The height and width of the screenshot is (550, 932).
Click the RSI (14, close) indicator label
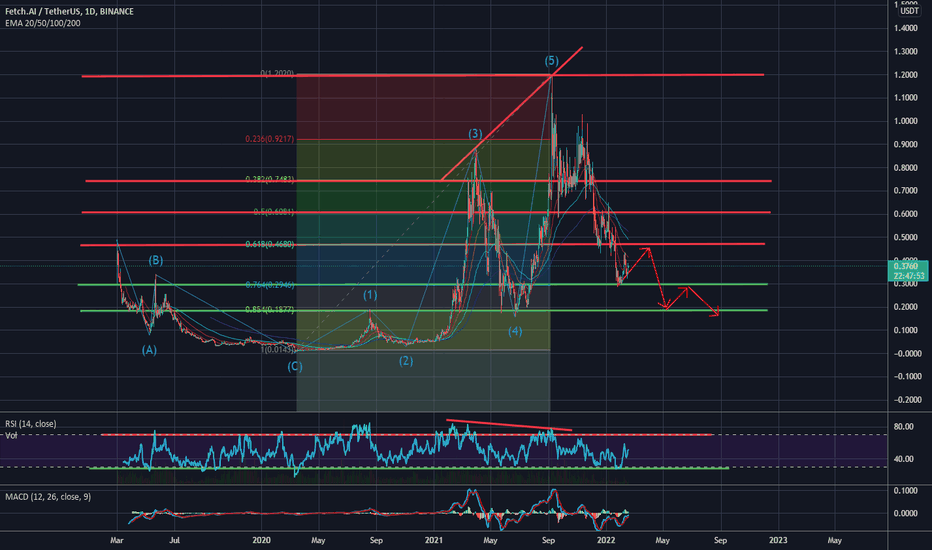coord(31,424)
